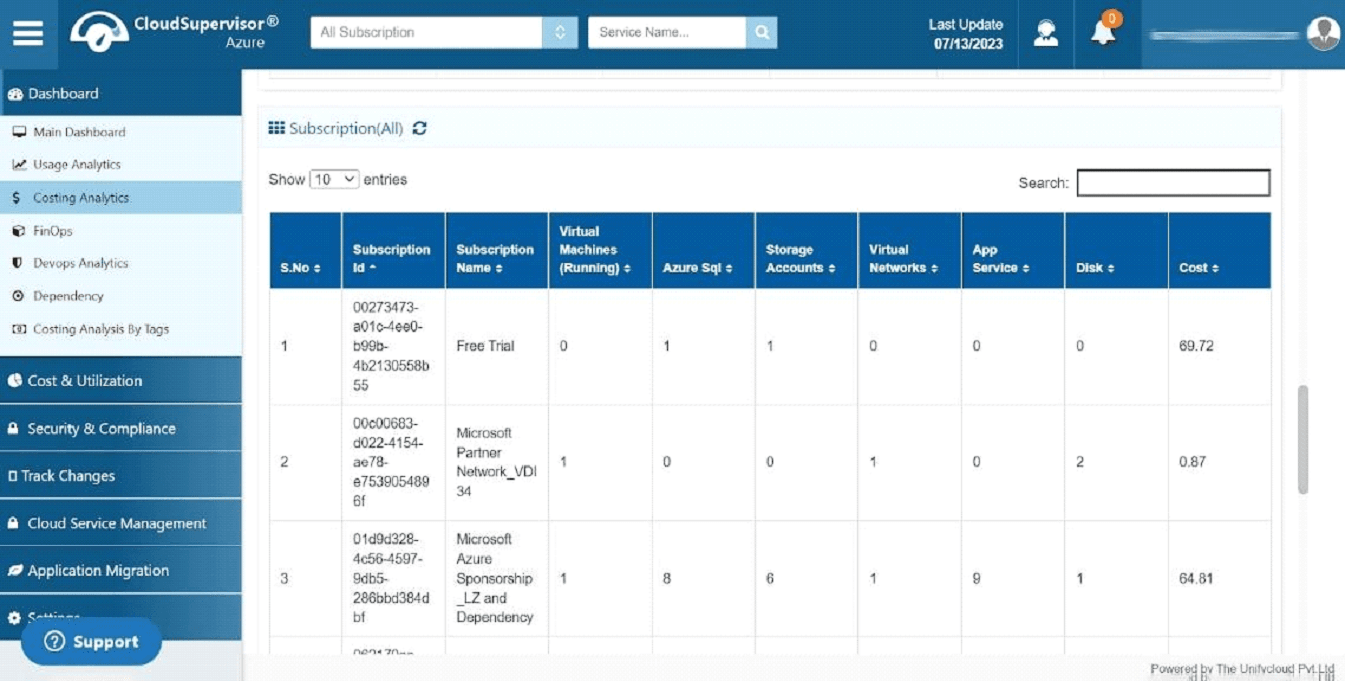Viewport: 1345px width, 681px height.
Task: Expand Cost & Utilization section
Action: pyautogui.click(x=121, y=380)
